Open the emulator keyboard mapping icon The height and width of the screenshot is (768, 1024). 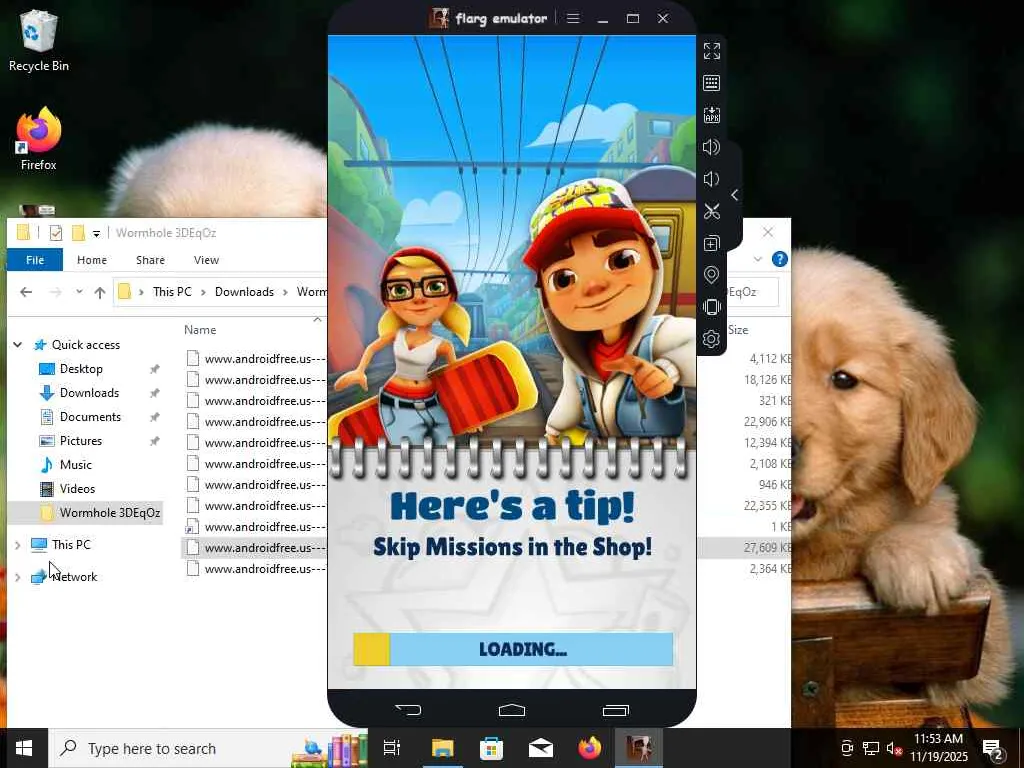coord(711,83)
